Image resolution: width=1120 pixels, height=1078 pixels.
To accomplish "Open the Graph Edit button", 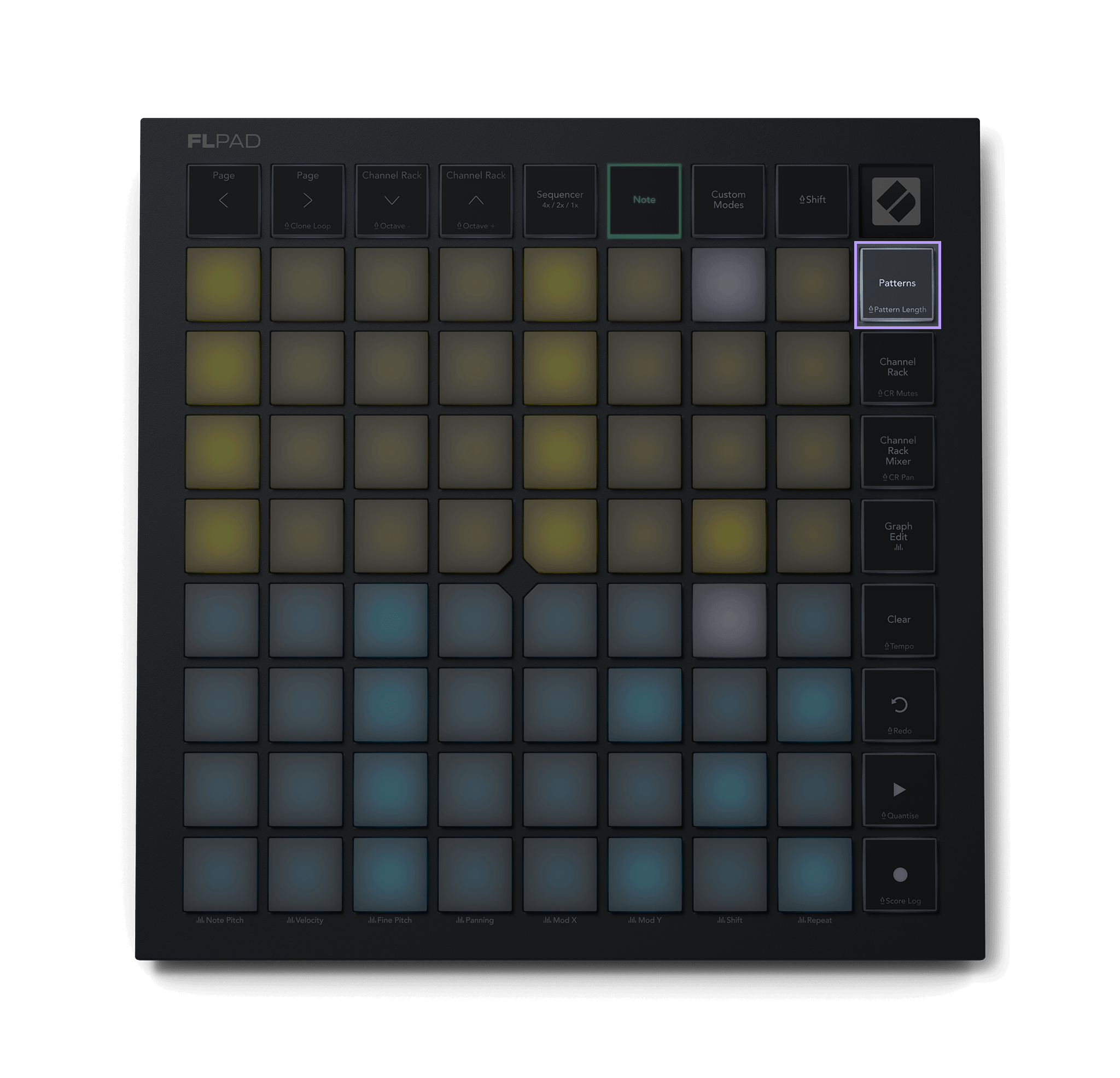I will point(899,536).
